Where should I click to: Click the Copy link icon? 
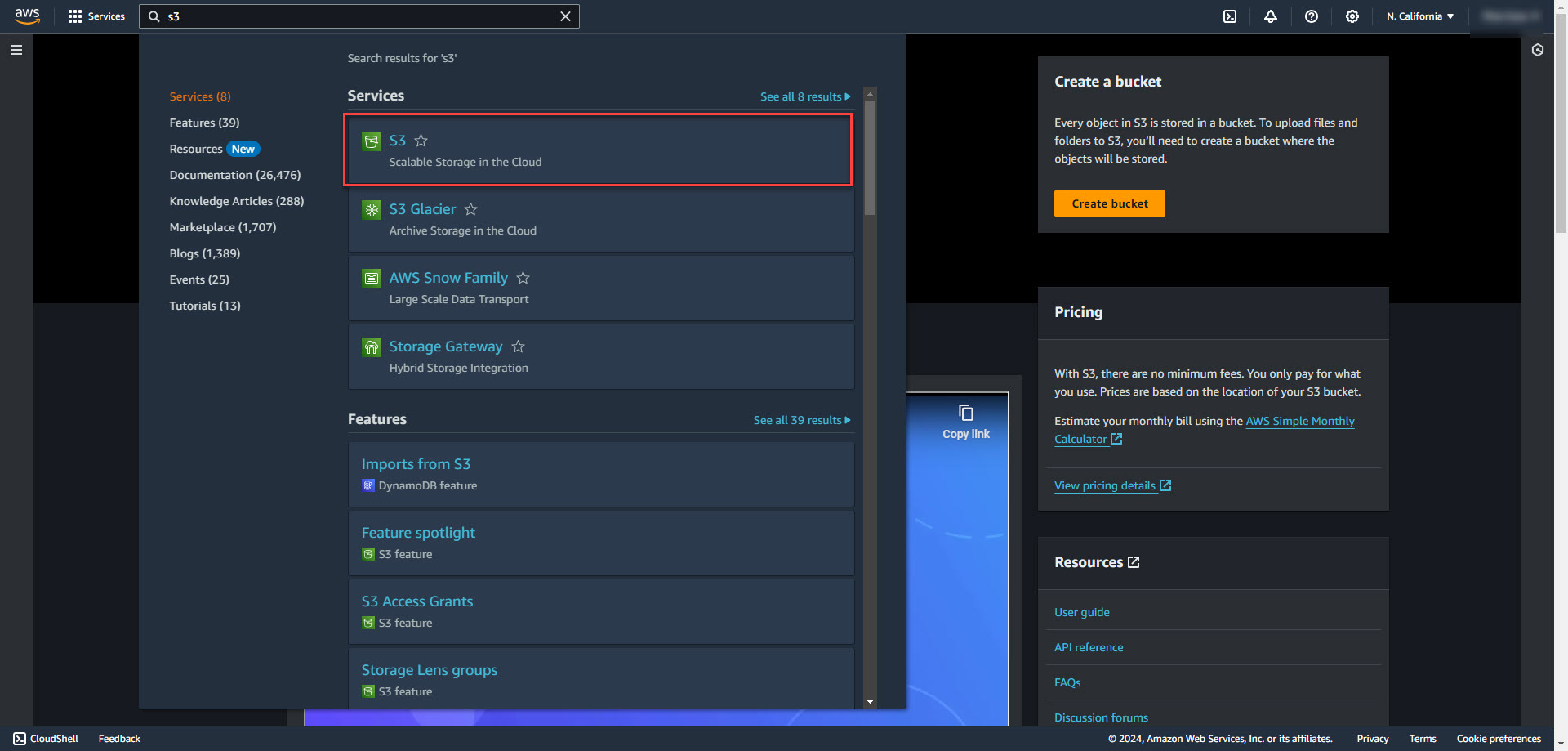tap(966, 413)
